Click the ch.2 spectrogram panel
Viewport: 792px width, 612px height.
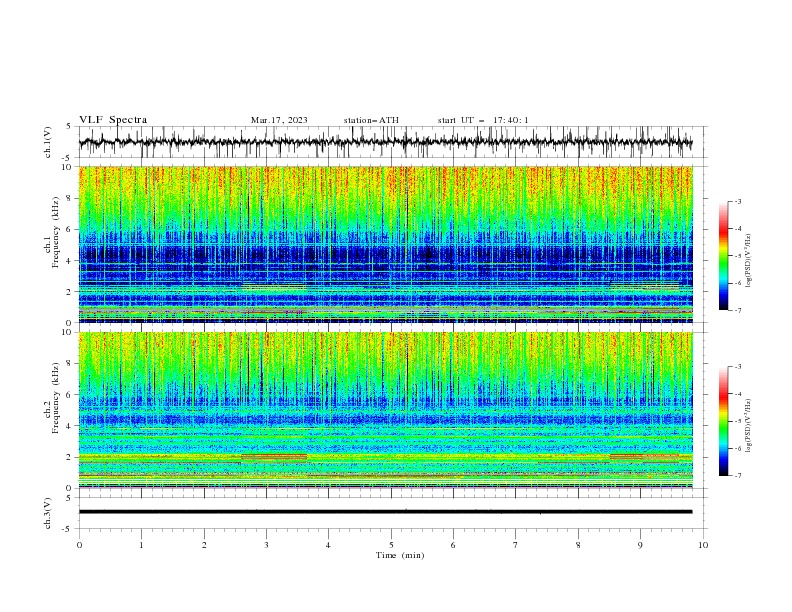tap(385, 410)
